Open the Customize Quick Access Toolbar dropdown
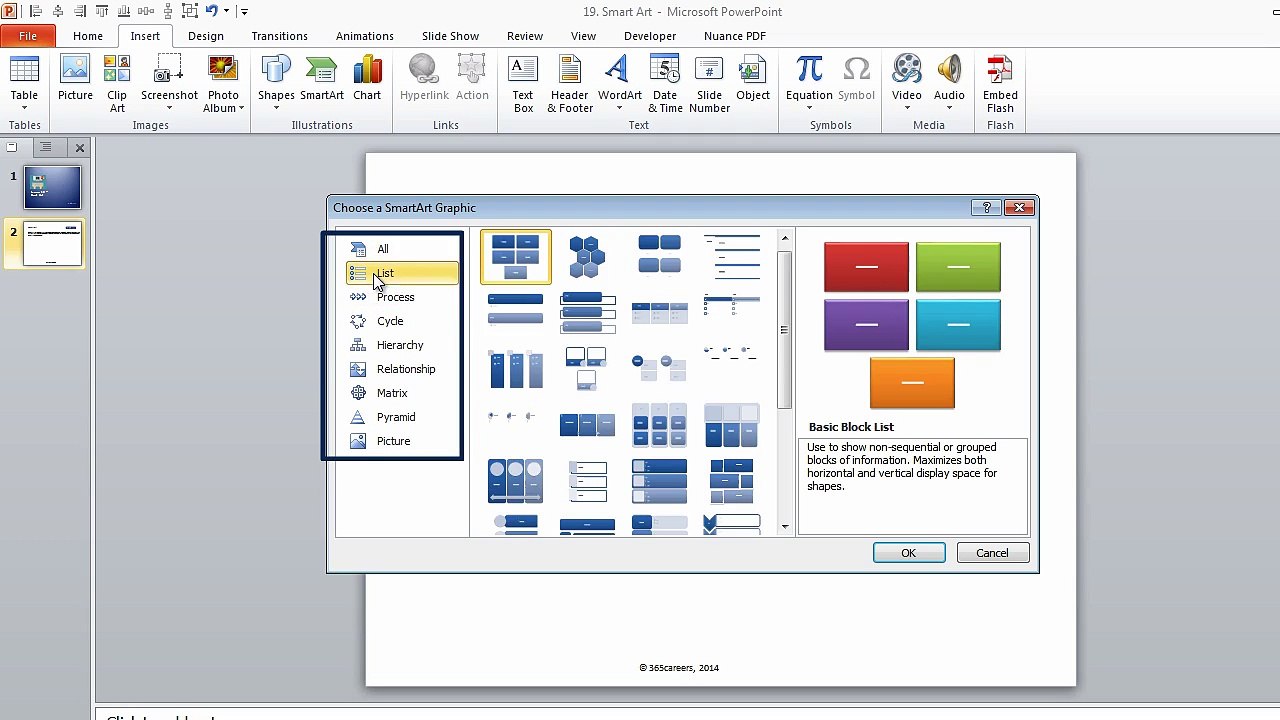 [244, 11]
